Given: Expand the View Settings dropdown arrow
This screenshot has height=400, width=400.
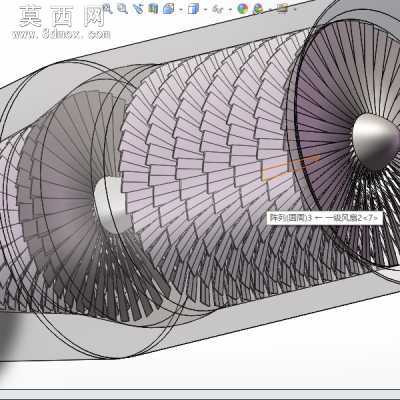Looking at the screenshot, I should pos(295,9).
